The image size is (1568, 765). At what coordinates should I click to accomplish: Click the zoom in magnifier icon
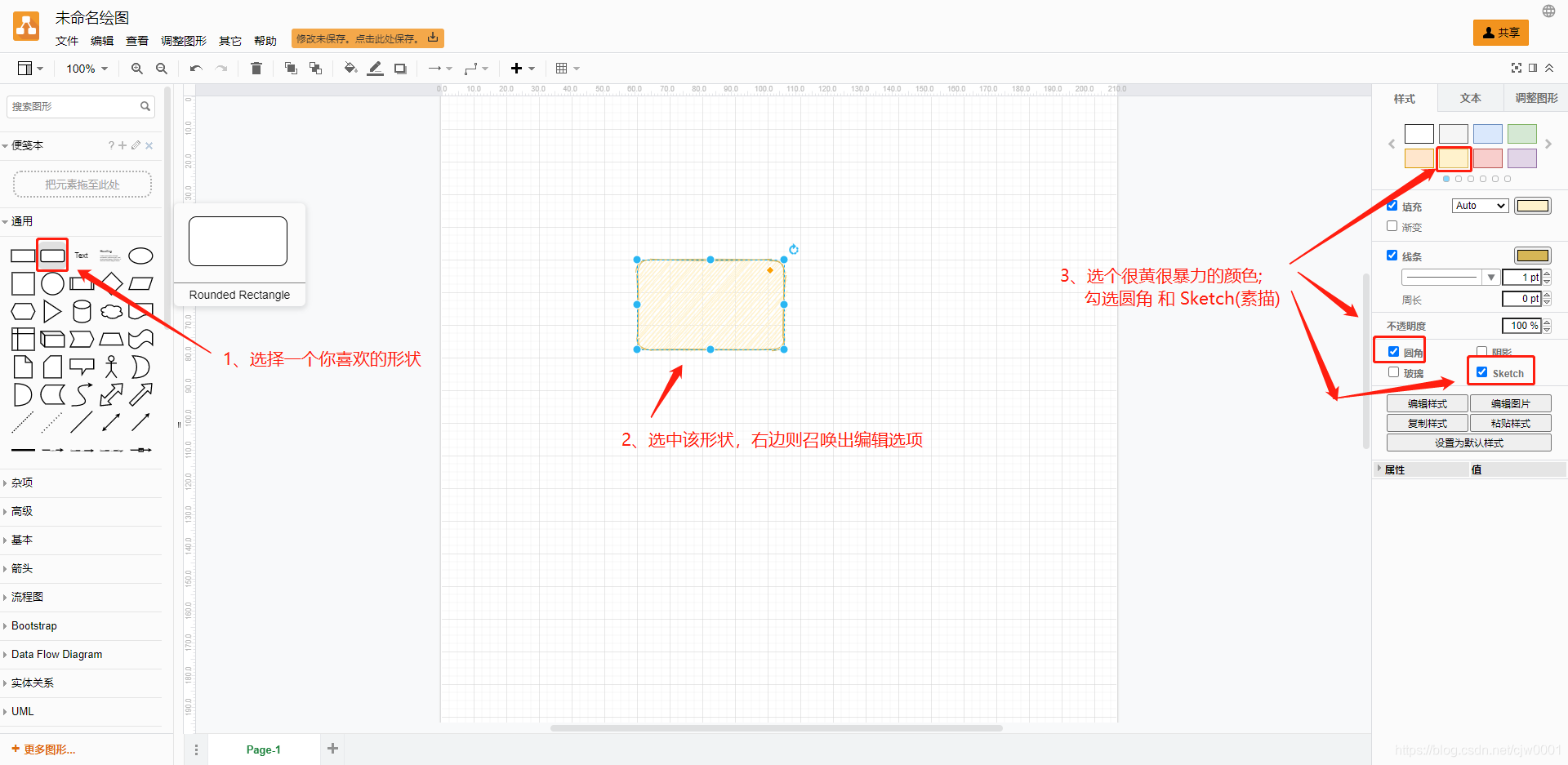pos(136,69)
